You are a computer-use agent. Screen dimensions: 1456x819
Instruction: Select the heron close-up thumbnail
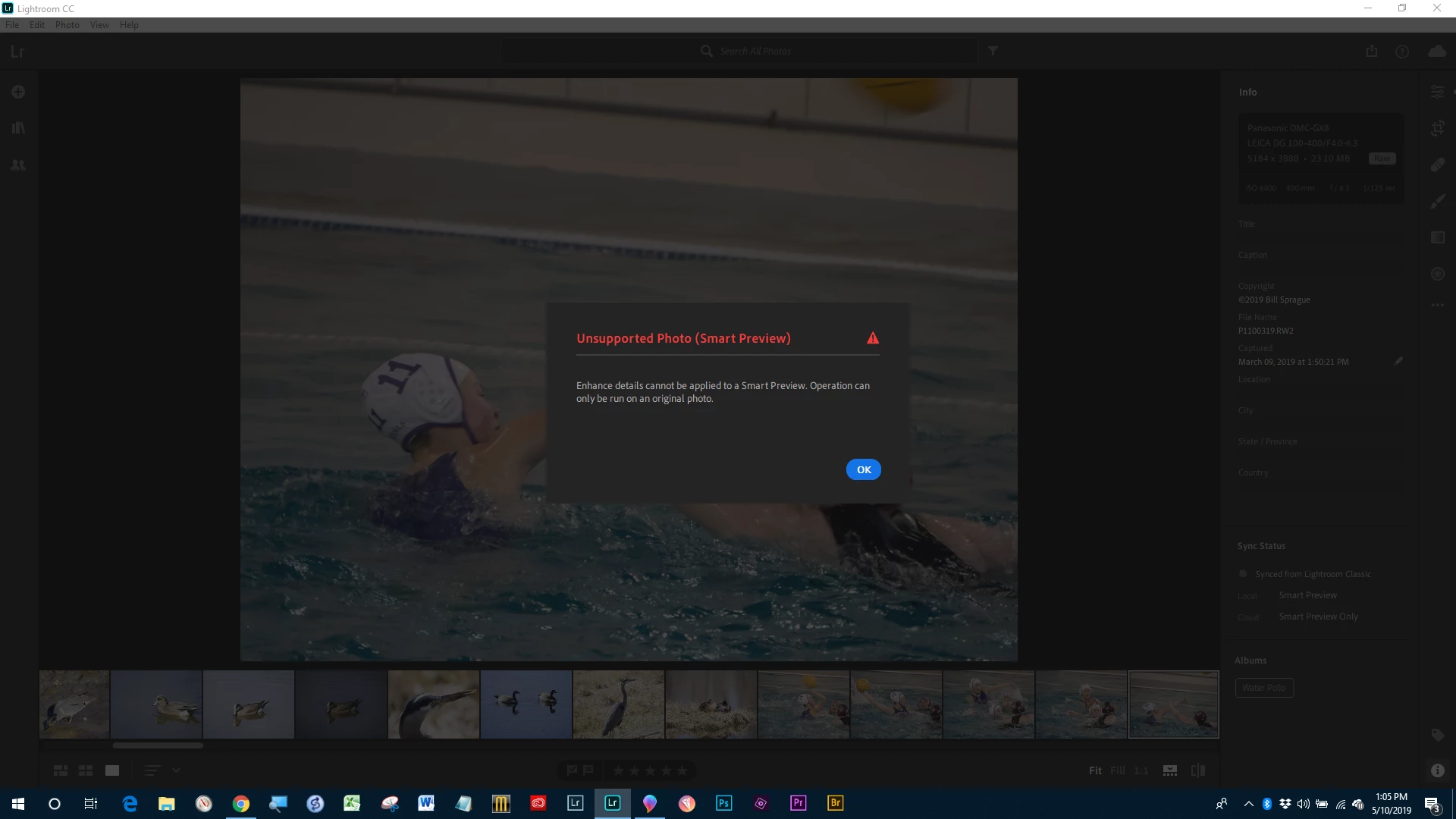433,704
